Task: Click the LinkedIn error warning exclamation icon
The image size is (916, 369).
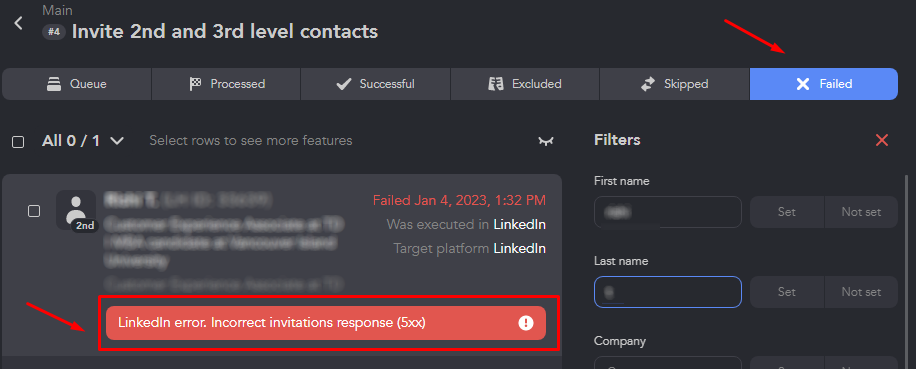Action: coord(526,323)
